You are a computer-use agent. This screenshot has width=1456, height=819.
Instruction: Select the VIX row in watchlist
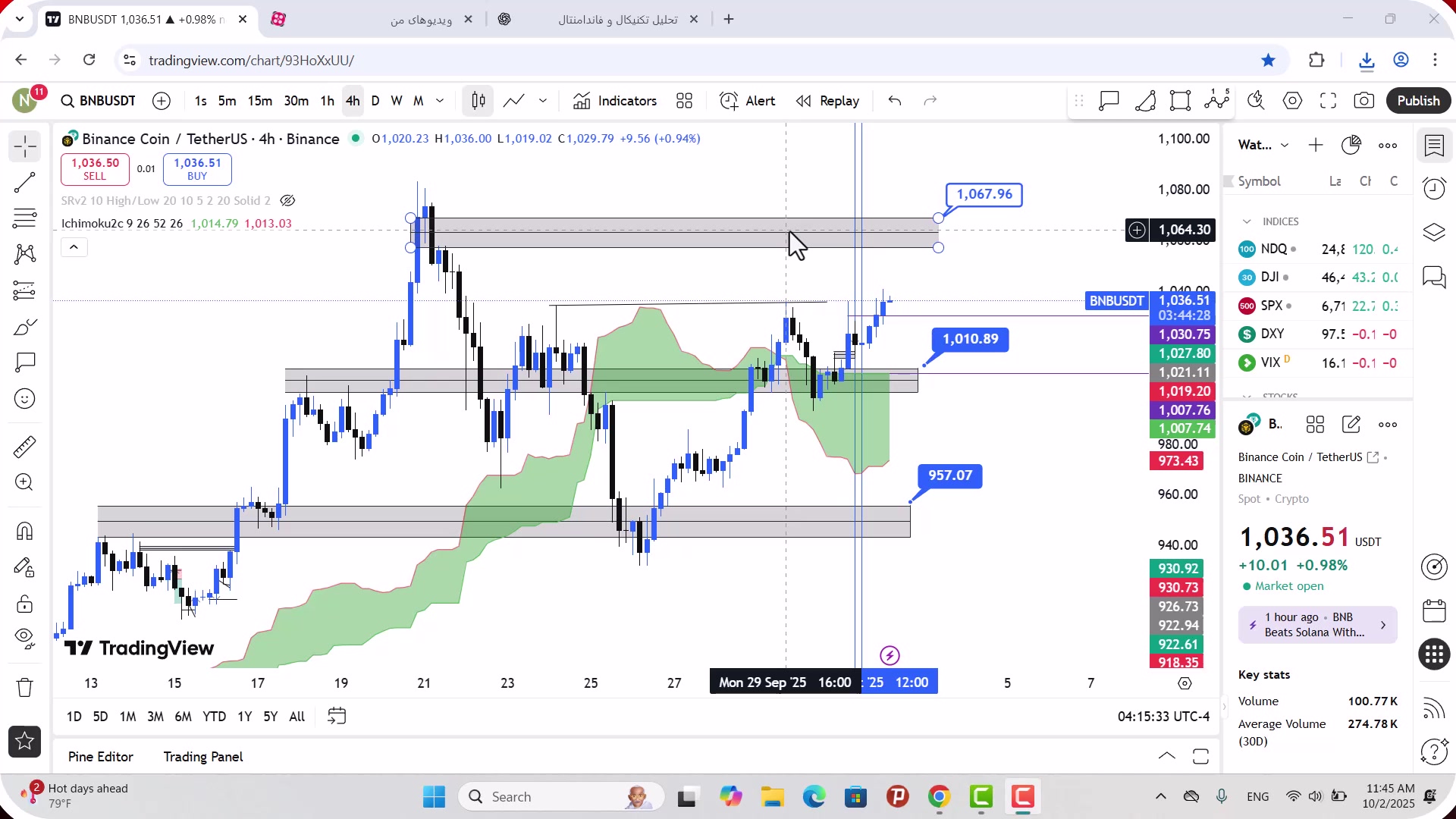1318,363
